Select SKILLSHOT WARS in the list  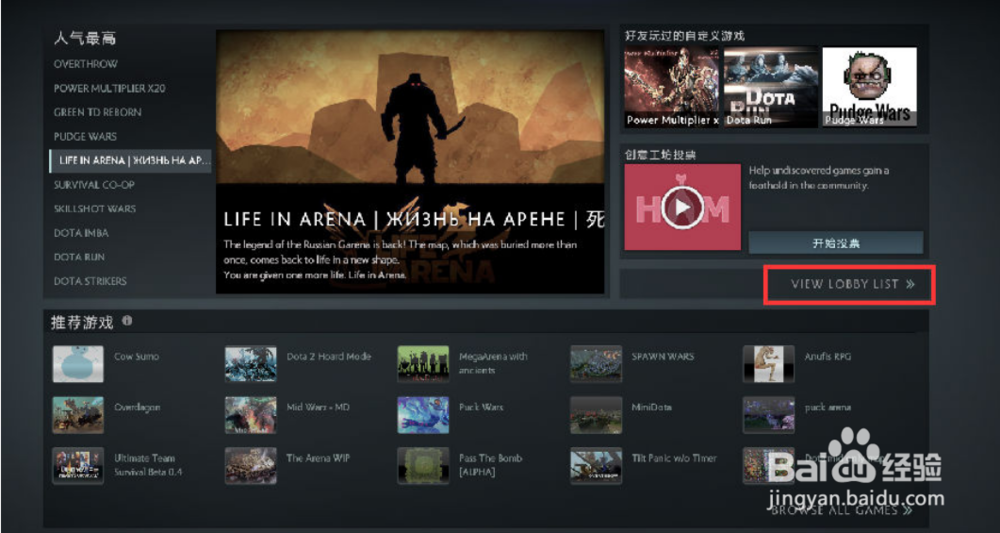94,209
